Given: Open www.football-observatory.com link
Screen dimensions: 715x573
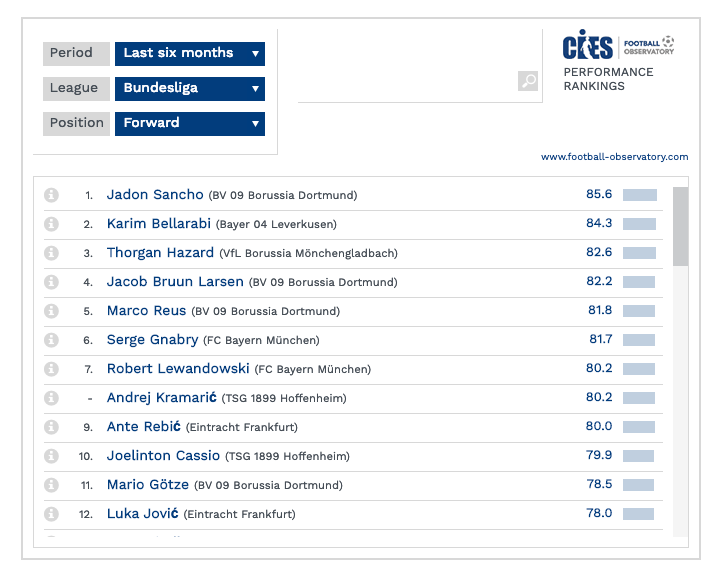Looking at the screenshot, I should [x=614, y=157].
